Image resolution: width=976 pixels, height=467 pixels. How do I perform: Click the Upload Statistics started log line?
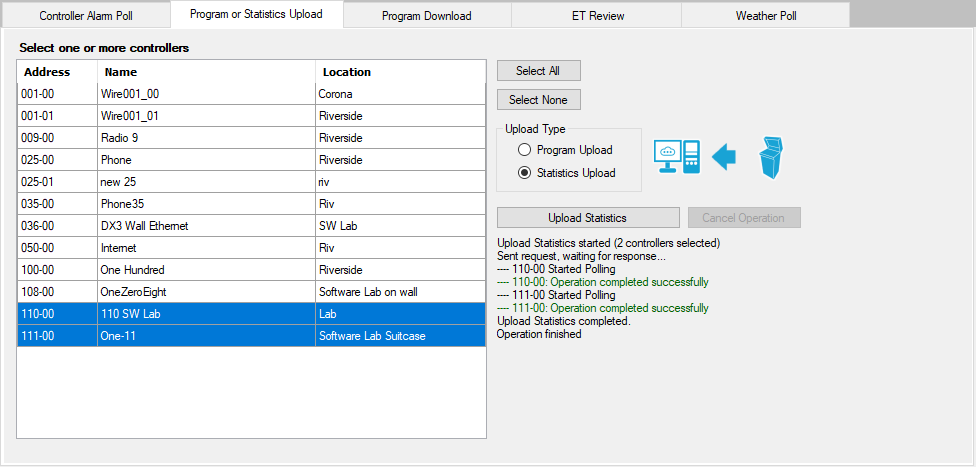point(609,242)
